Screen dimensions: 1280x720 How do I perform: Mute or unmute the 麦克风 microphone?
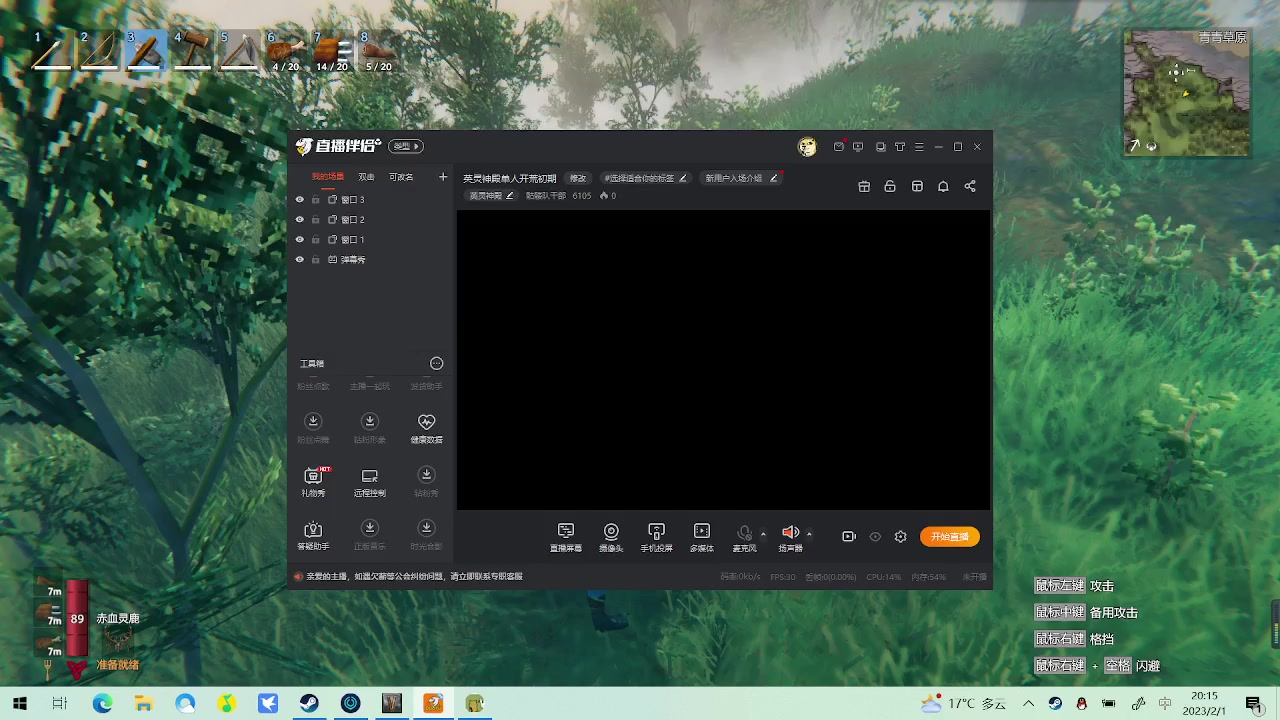pos(744,537)
